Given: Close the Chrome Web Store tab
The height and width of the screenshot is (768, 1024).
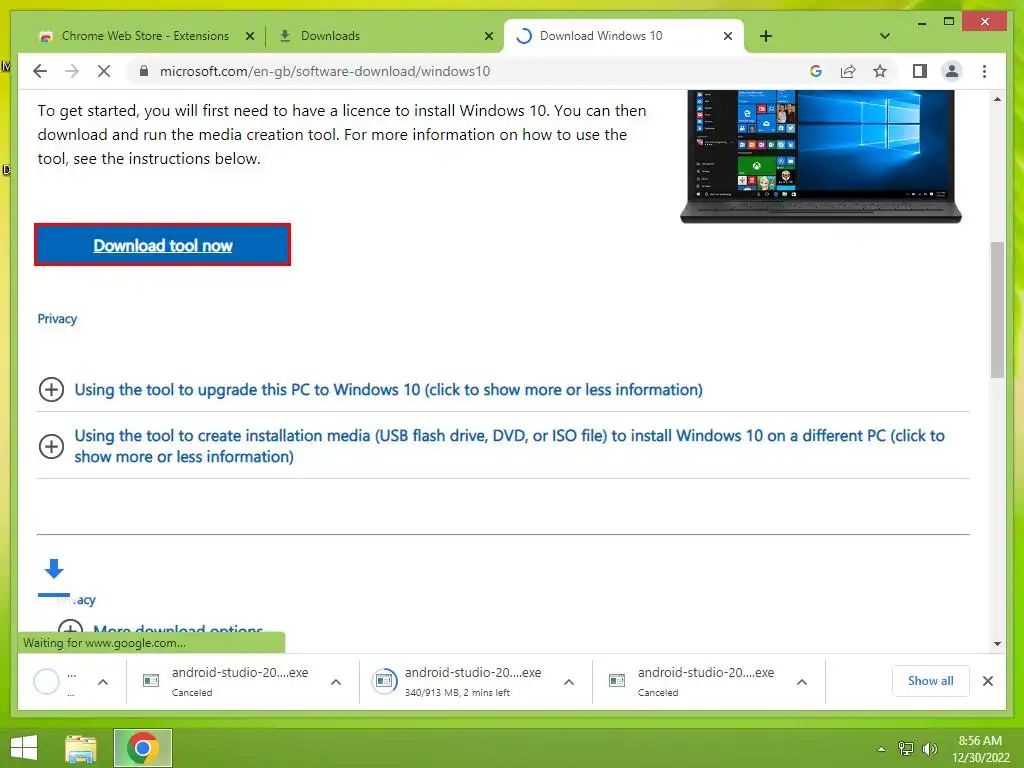Looking at the screenshot, I should pos(249,36).
